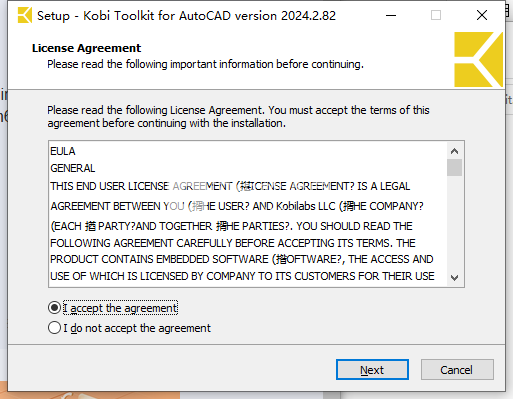Viewport: 513px width, 399px height.
Task: Minimize the Kobi Toolkit setup window
Action: [391, 15]
